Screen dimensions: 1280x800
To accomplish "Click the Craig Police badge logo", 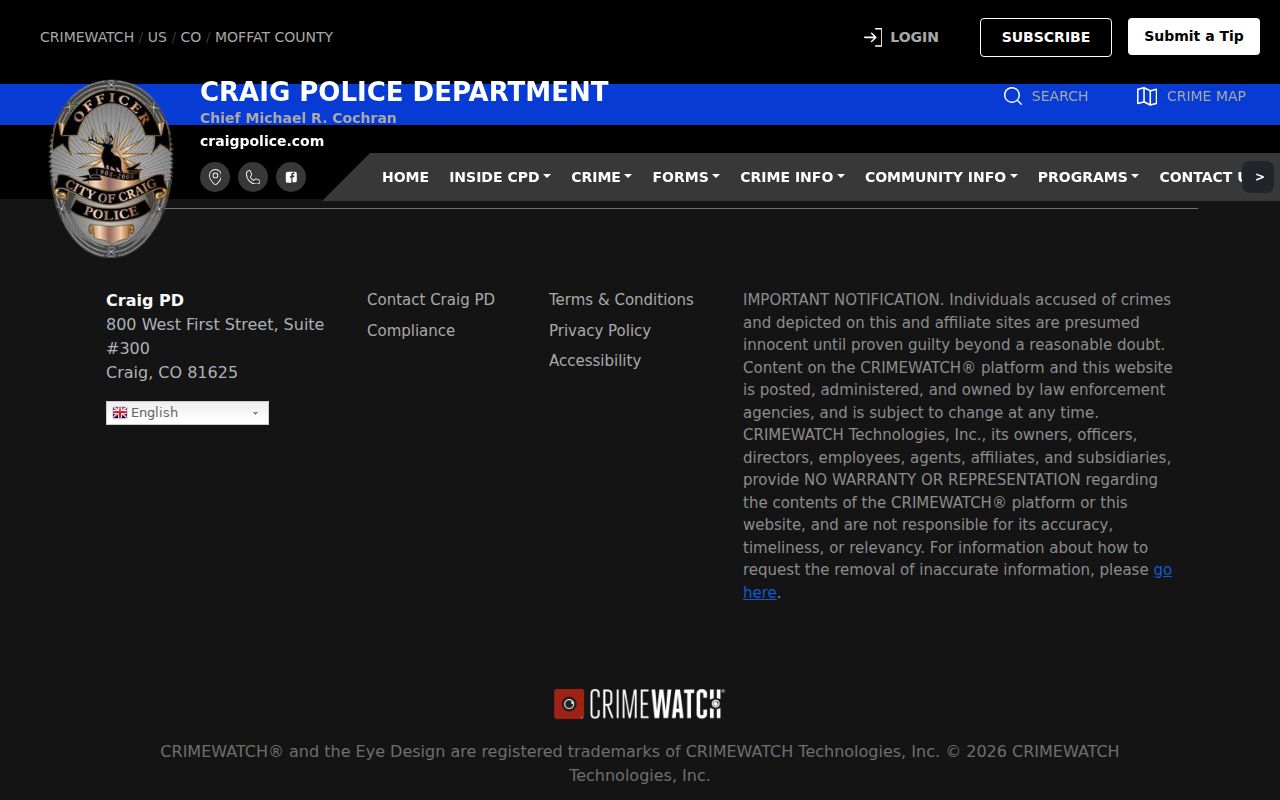I will click(x=111, y=168).
